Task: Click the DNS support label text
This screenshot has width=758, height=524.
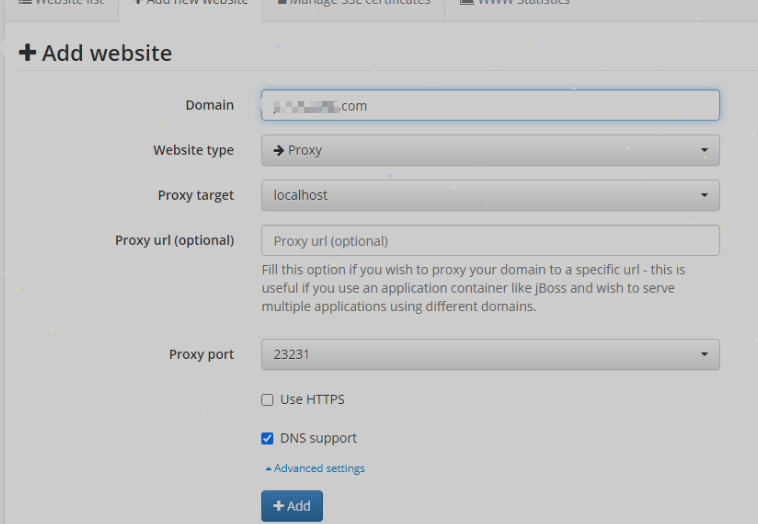Action: click(318, 438)
